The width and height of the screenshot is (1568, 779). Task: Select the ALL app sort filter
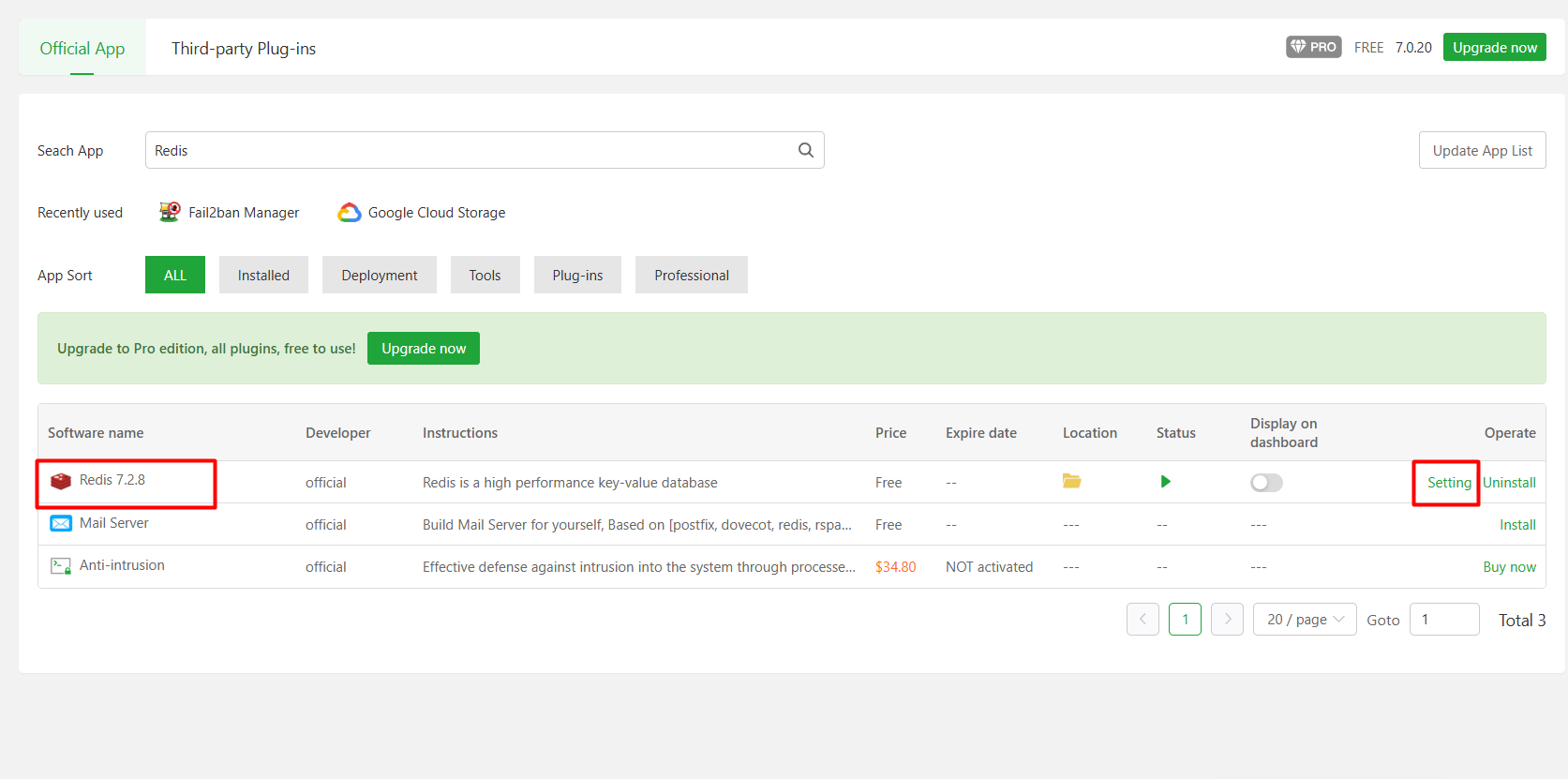coord(175,275)
